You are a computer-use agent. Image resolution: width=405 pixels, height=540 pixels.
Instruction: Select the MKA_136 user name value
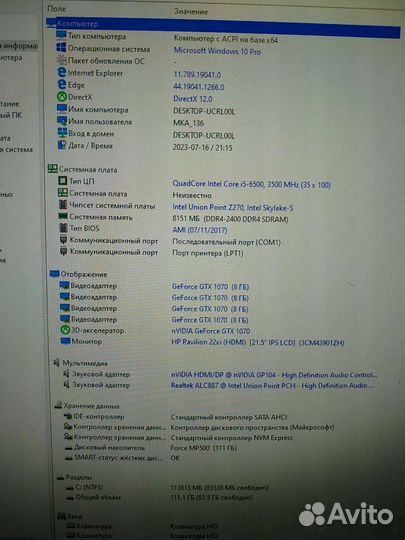188,123
